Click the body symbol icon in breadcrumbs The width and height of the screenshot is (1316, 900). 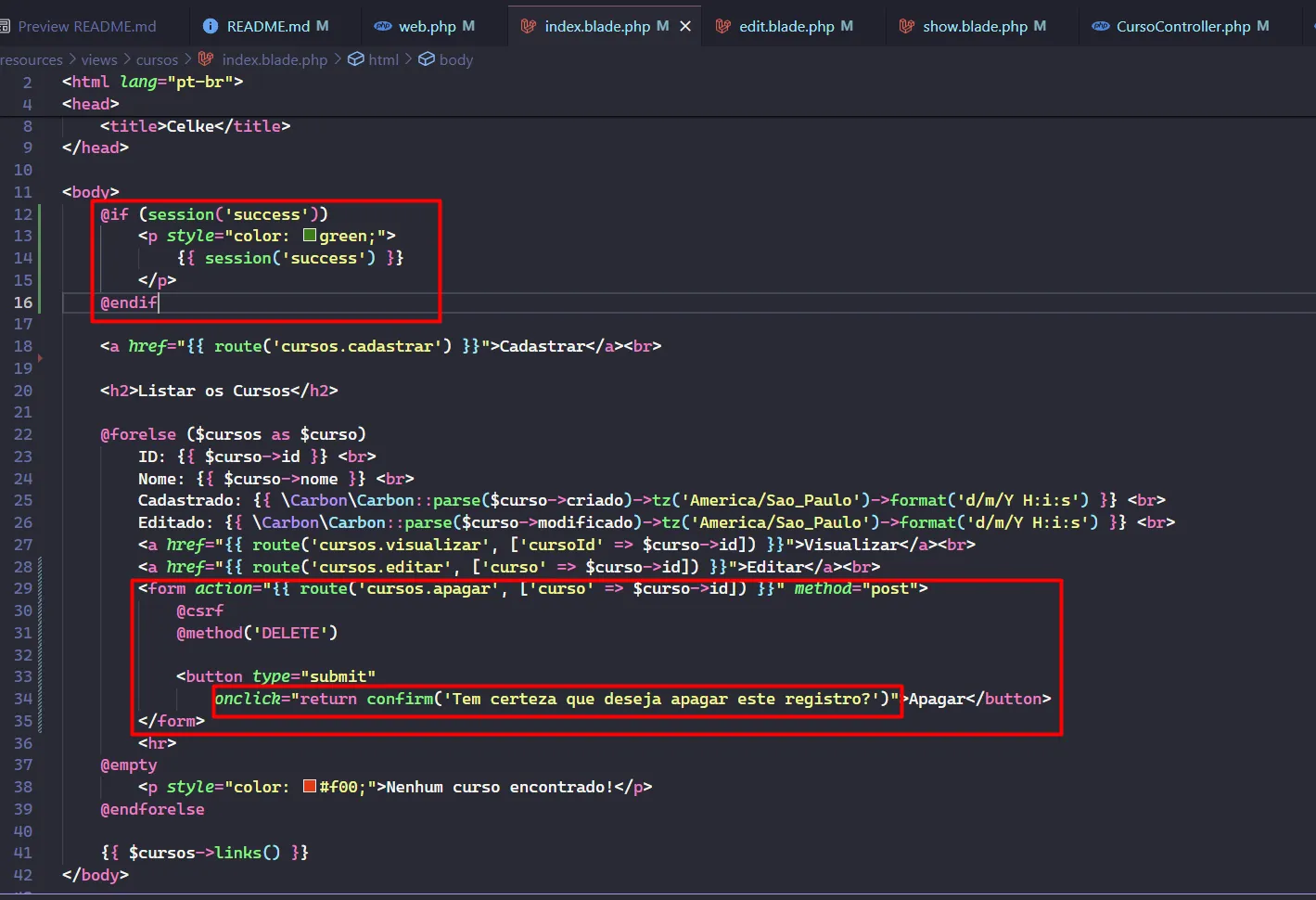[x=427, y=59]
